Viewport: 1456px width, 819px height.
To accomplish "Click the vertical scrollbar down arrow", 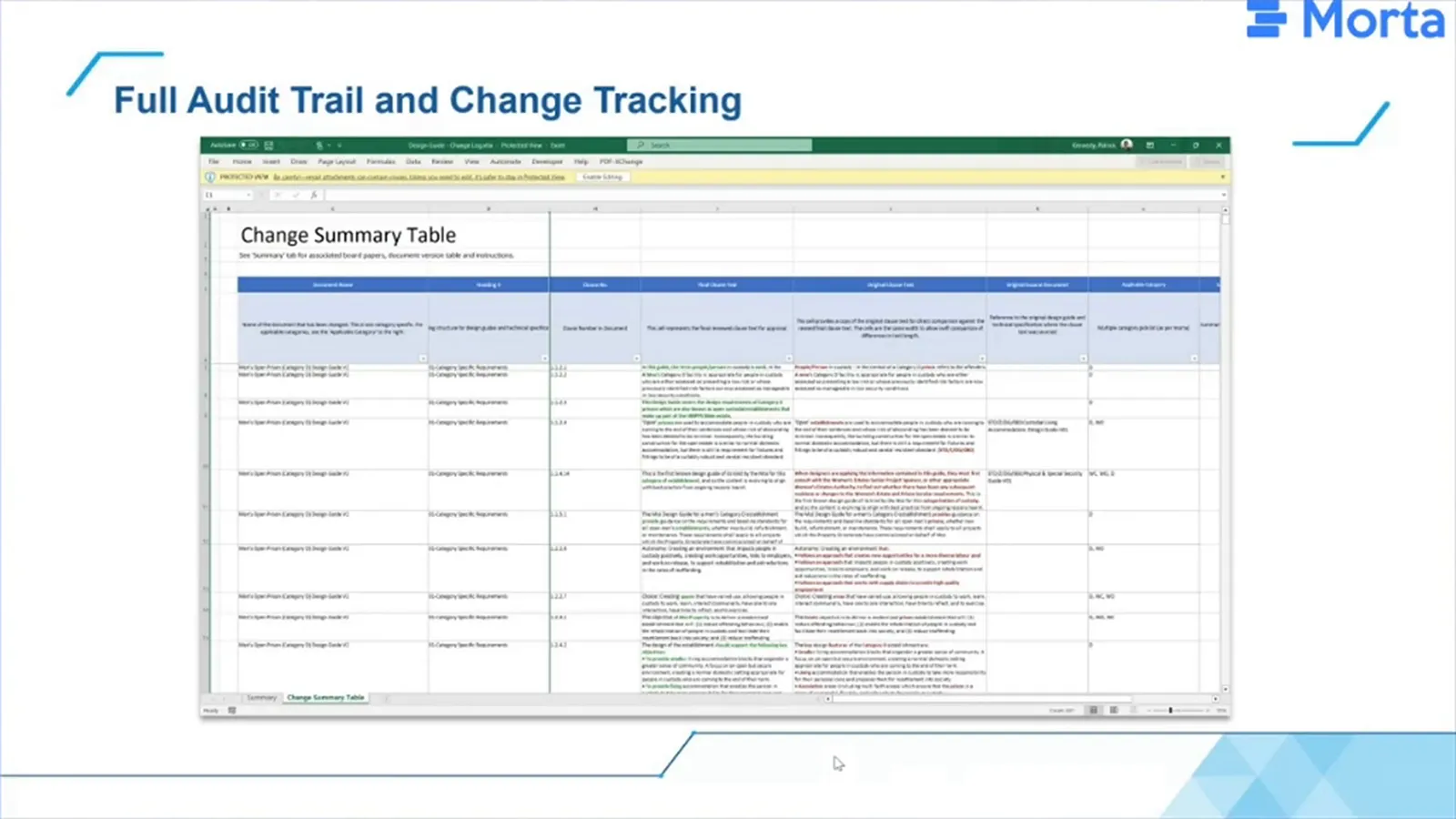I will coord(1225,689).
